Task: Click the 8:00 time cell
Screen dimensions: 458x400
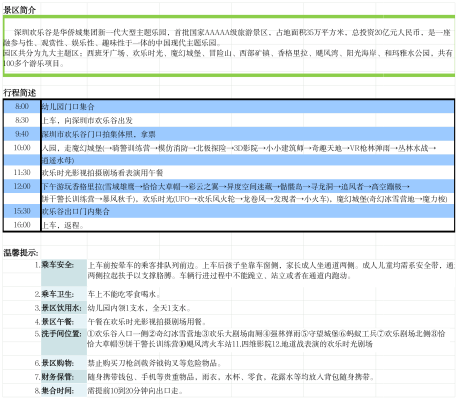Action: click(22, 107)
